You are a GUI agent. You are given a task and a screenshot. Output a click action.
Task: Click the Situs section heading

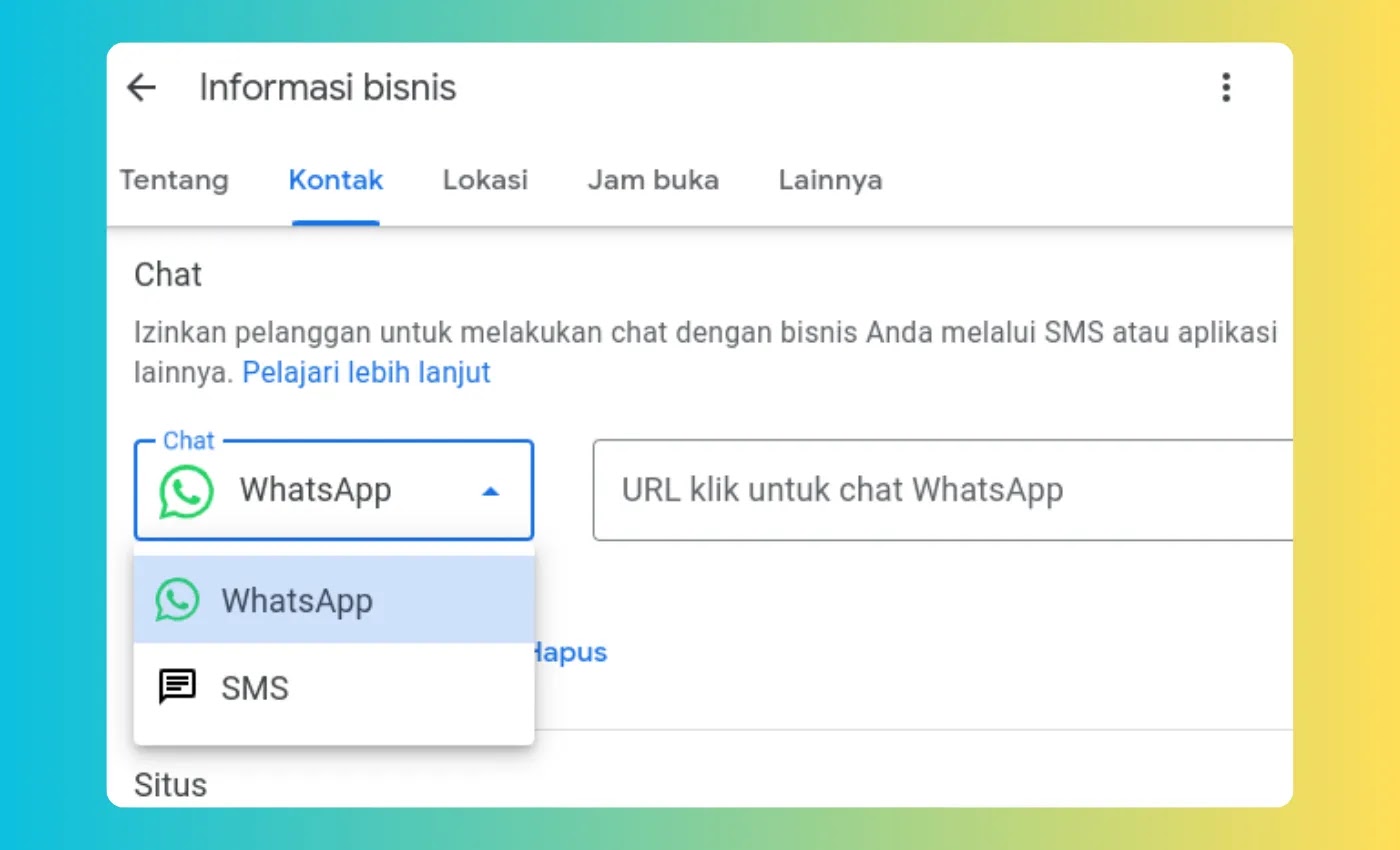171,785
